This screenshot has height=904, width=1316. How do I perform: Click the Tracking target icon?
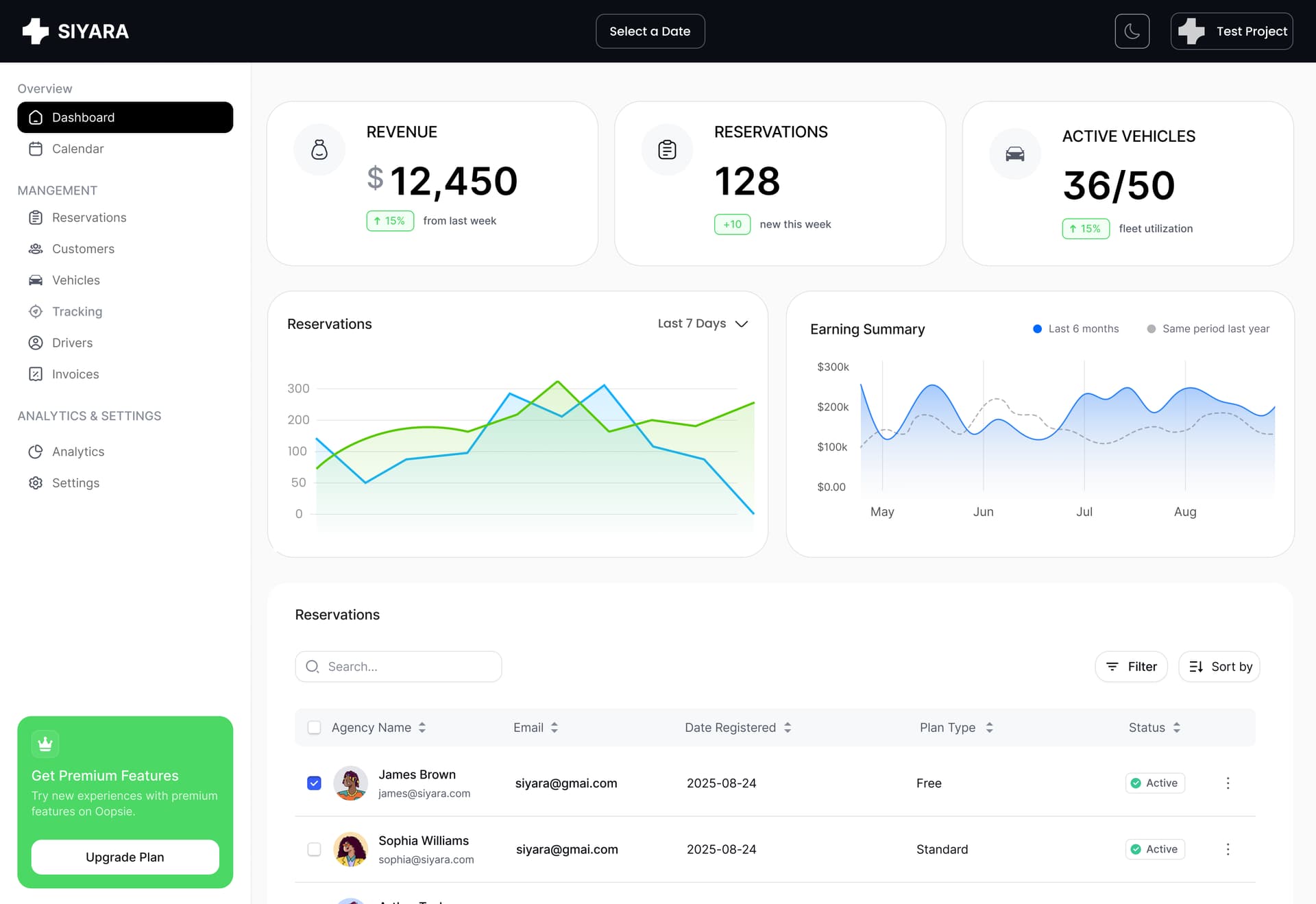coord(36,311)
